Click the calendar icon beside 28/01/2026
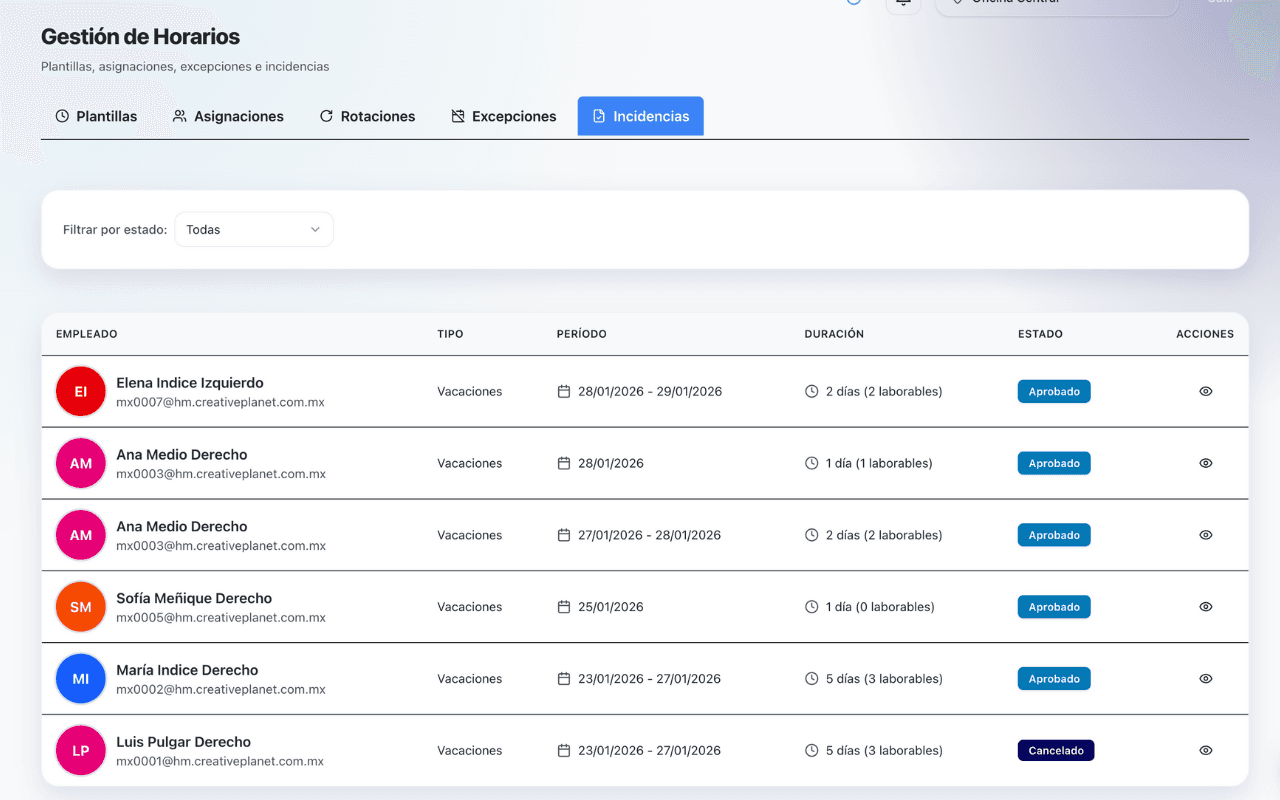The image size is (1280, 800). (564, 463)
